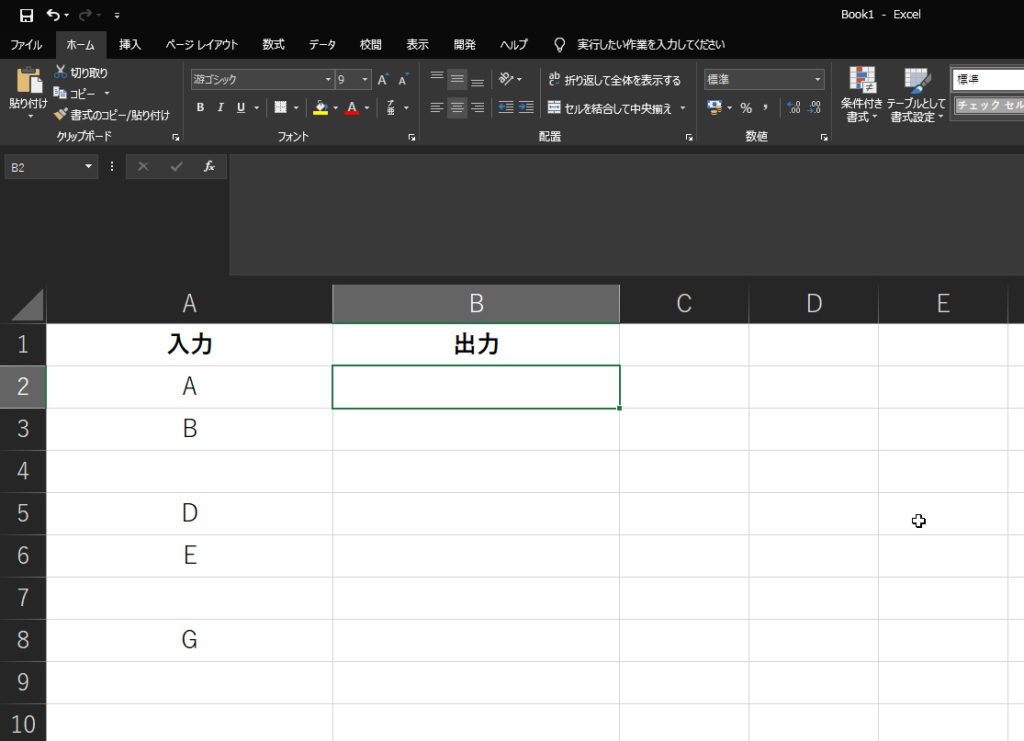Click the percent style icon
The width and height of the screenshot is (1024, 741).
point(746,108)
